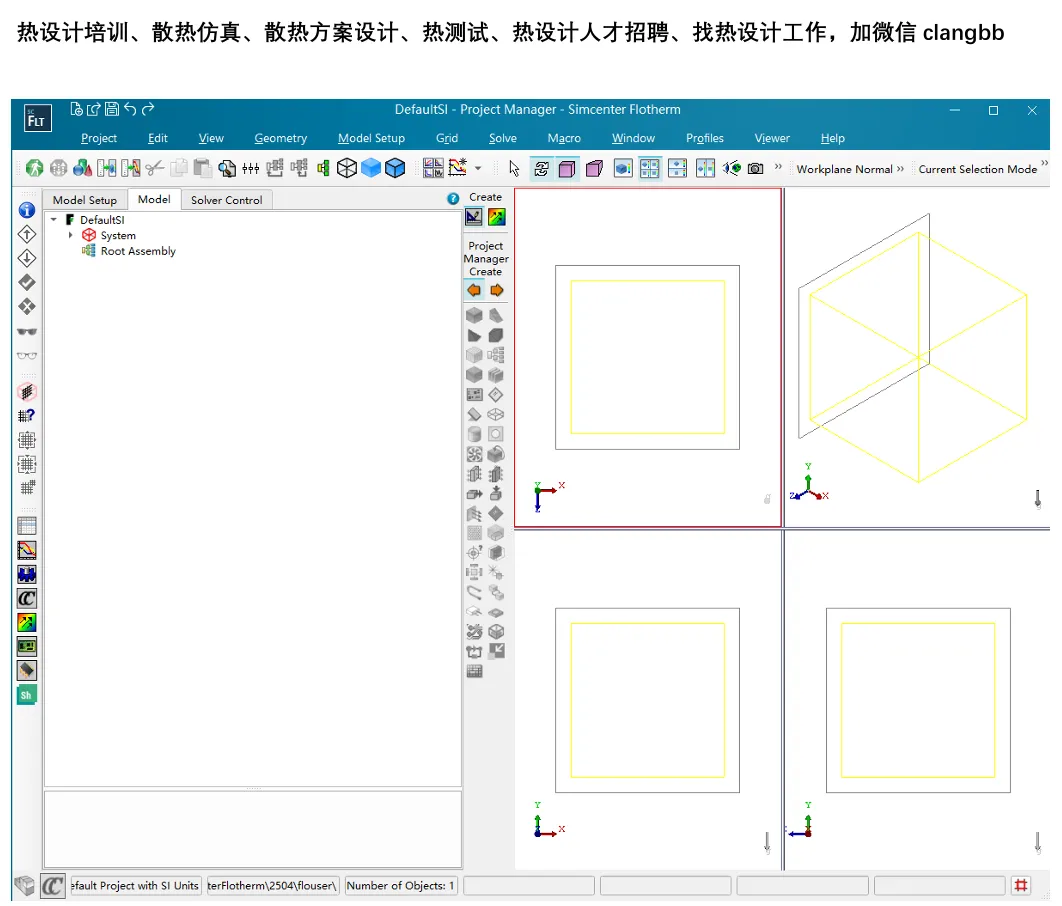Toggle the wireframe cube display mode
Viewport: 1062px width, 906px height.
pyautogui.click(x=347, y=168)
